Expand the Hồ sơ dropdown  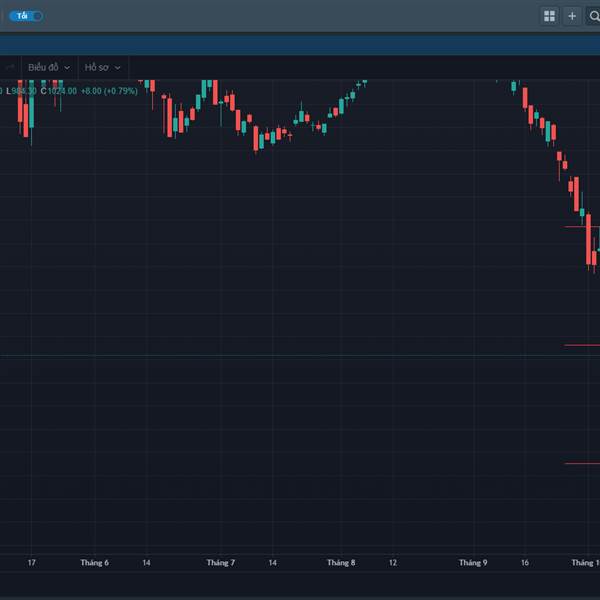pyautogui.click(x=102, y=67)
